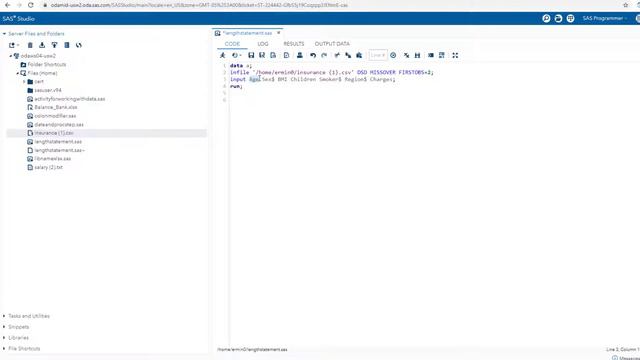Select the Balance_Bank.xlsx file

coord(56,107)
